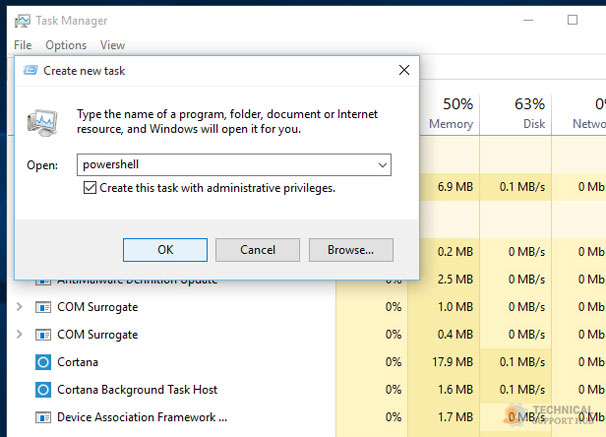Select the Device Association Framework icon
Screen dimensions: 606x437
tap(43, 417)
